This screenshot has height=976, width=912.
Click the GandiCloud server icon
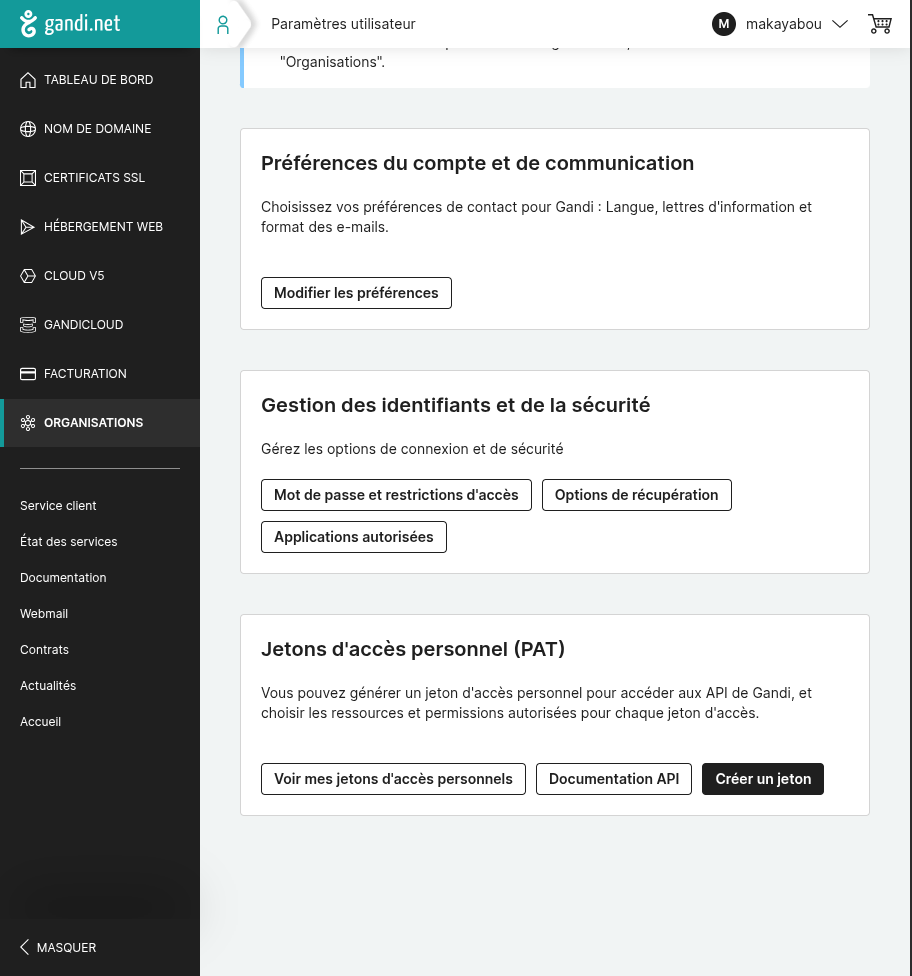click(x=28, y=325)
